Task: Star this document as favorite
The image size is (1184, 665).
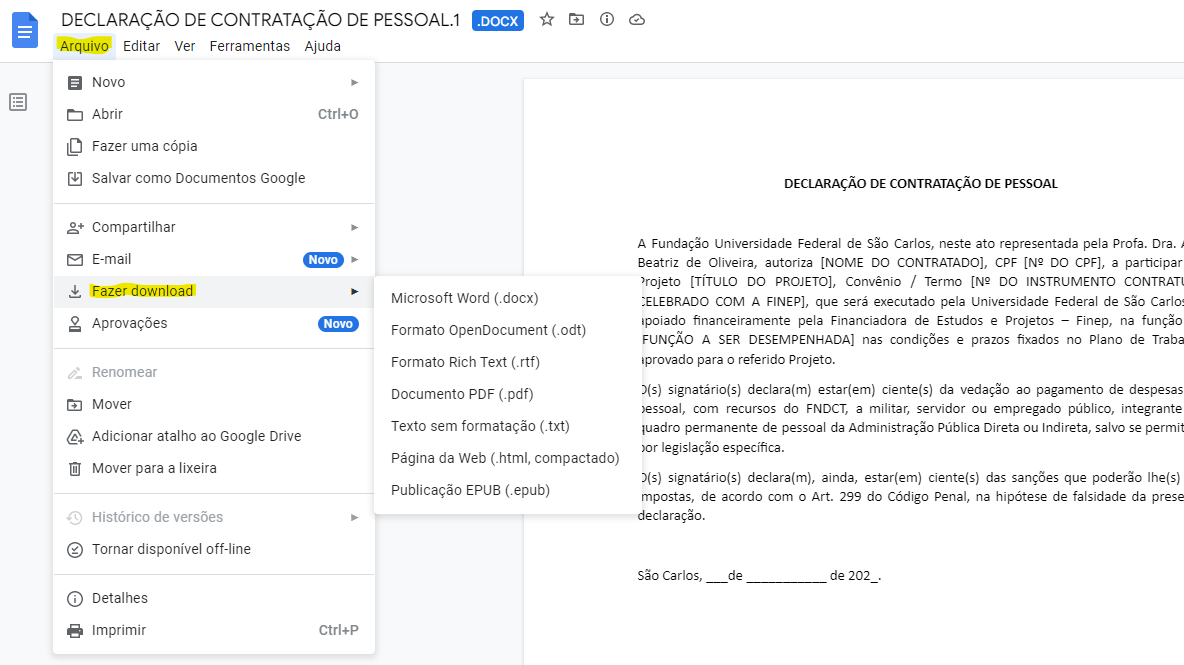Action: coord(545,20)
